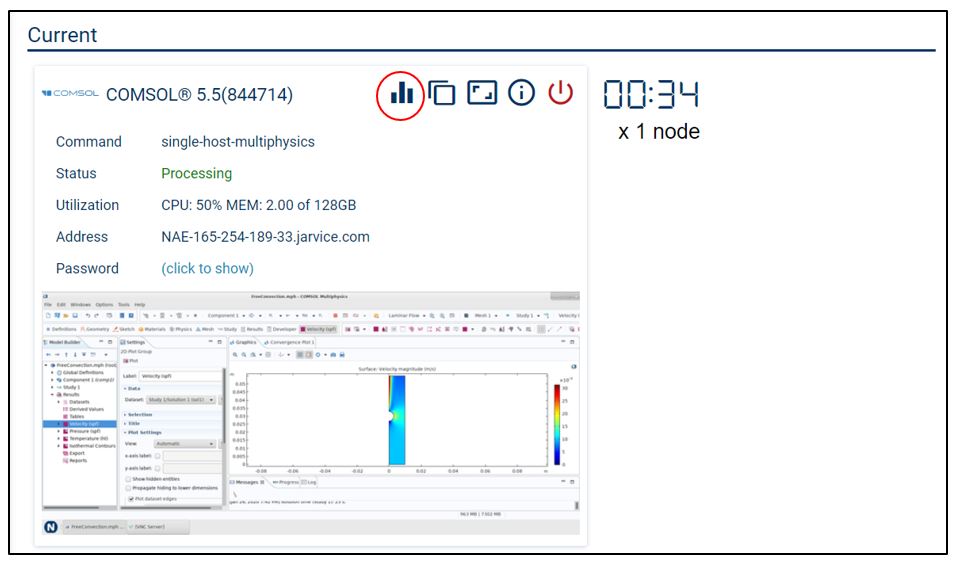Click the 'single-host-multiphysics' command value
The height and width of the screenshot is (565, 959).
238,142
